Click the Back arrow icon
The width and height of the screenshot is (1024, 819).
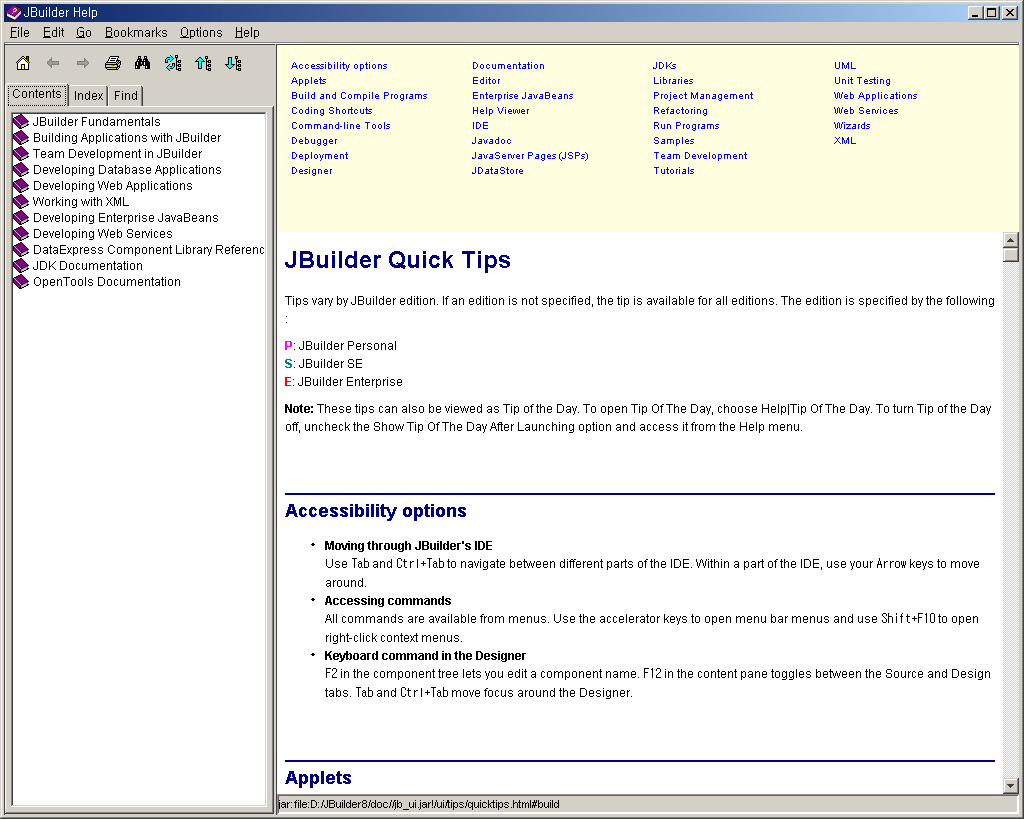pyautogui.click(x=53, y=63)
